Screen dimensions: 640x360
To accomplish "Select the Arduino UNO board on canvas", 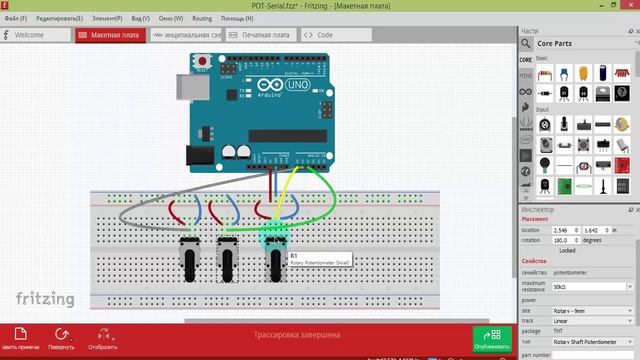I will [261, 112].
